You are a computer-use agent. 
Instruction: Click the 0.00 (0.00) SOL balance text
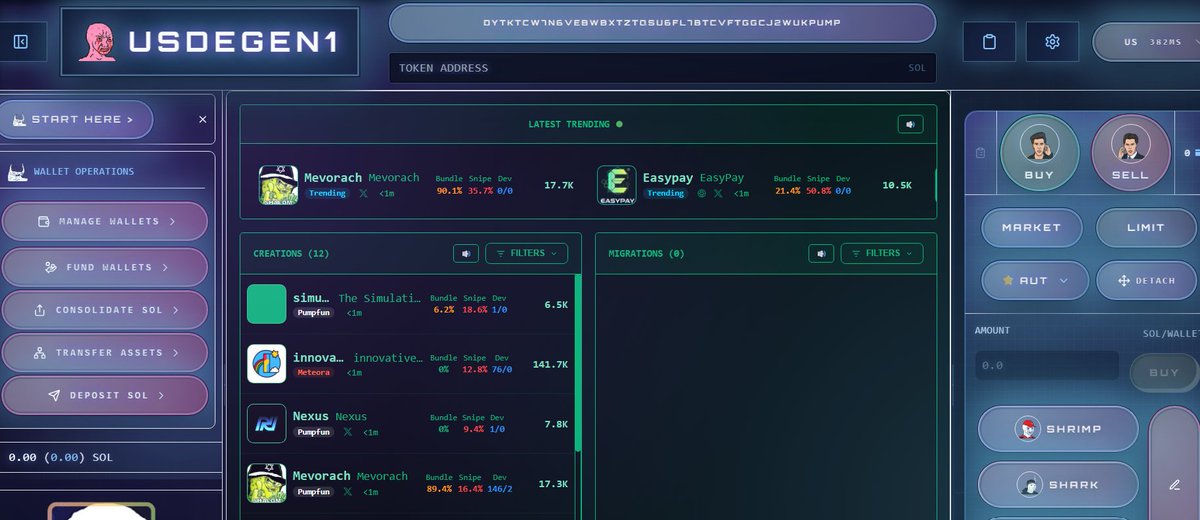click(x=60, y=457)
